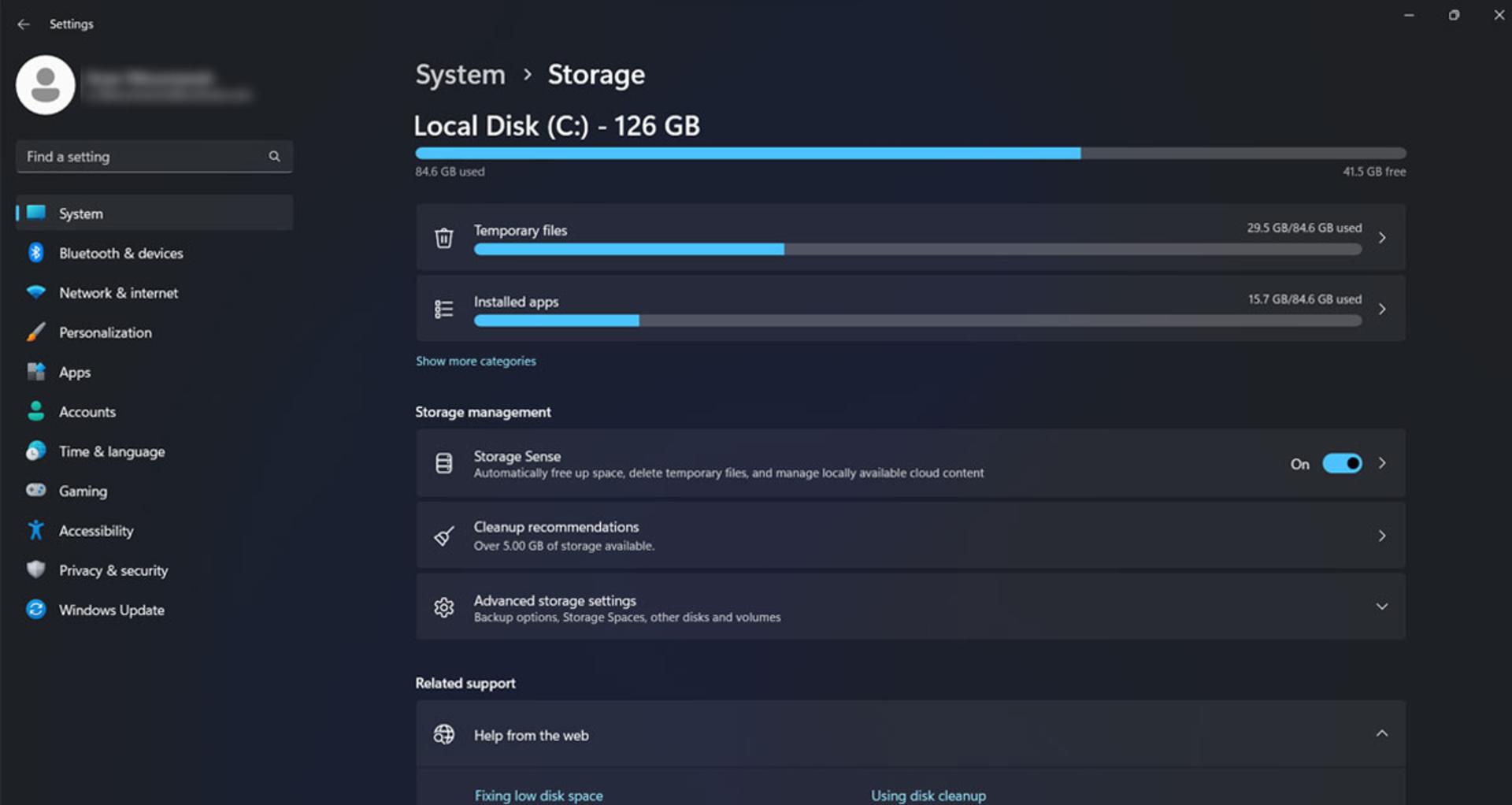Open Using disk cleanup link
The width and height of the screenshot is (1512, 805).
pos(928,796)
